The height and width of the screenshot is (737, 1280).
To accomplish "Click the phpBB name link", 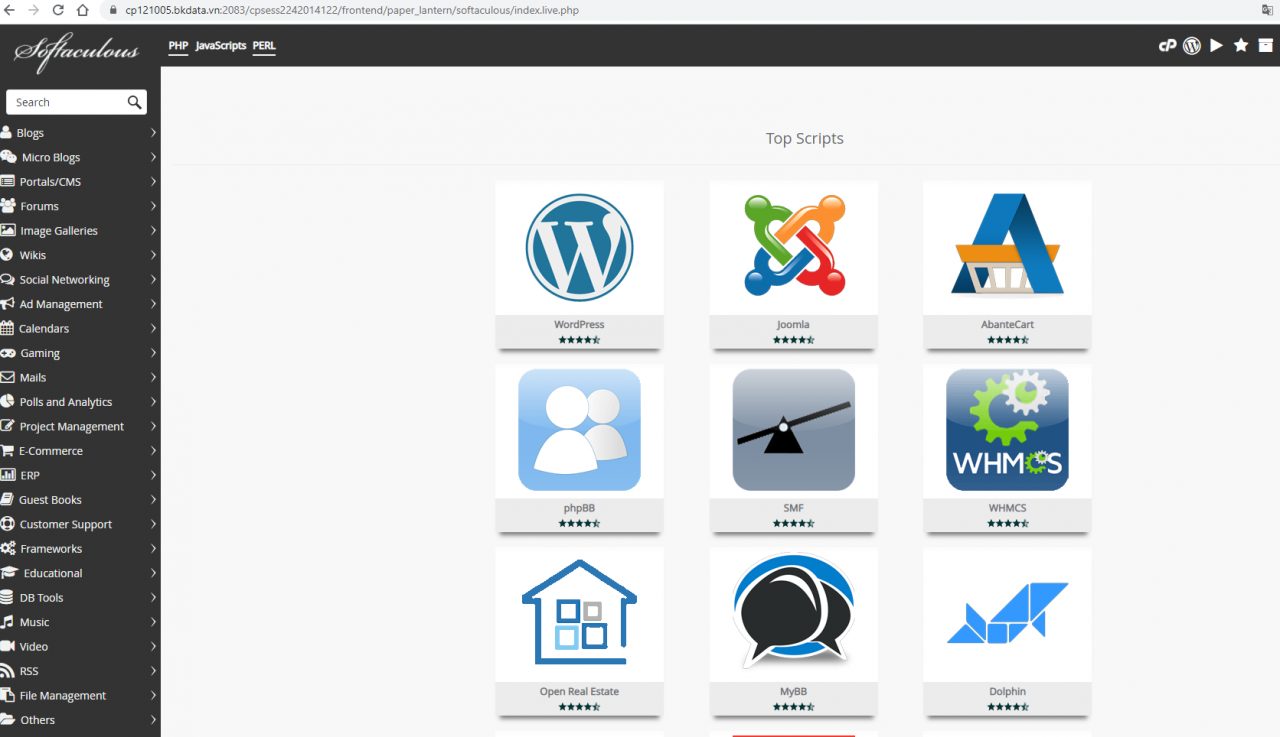I will pos(579,508).
